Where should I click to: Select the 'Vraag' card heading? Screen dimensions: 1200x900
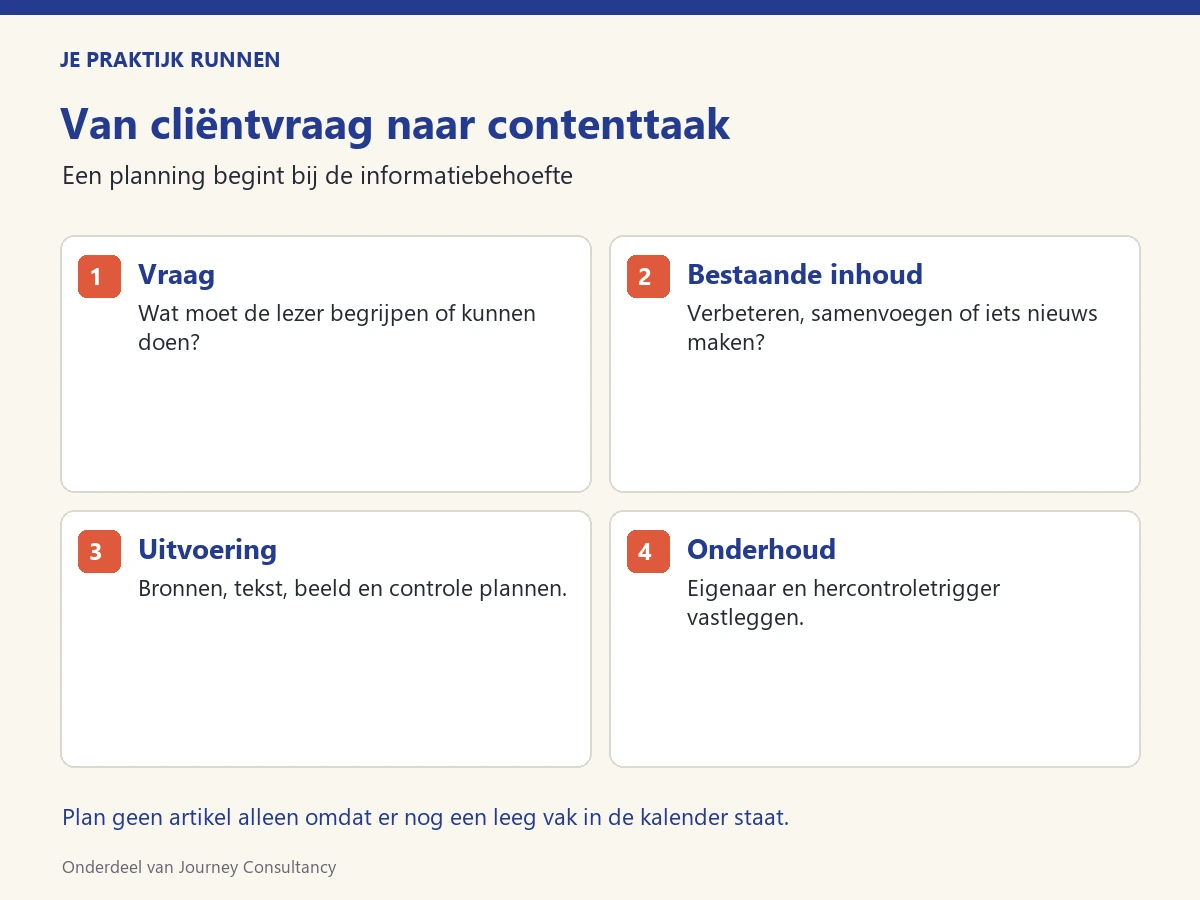pos(176,275)
